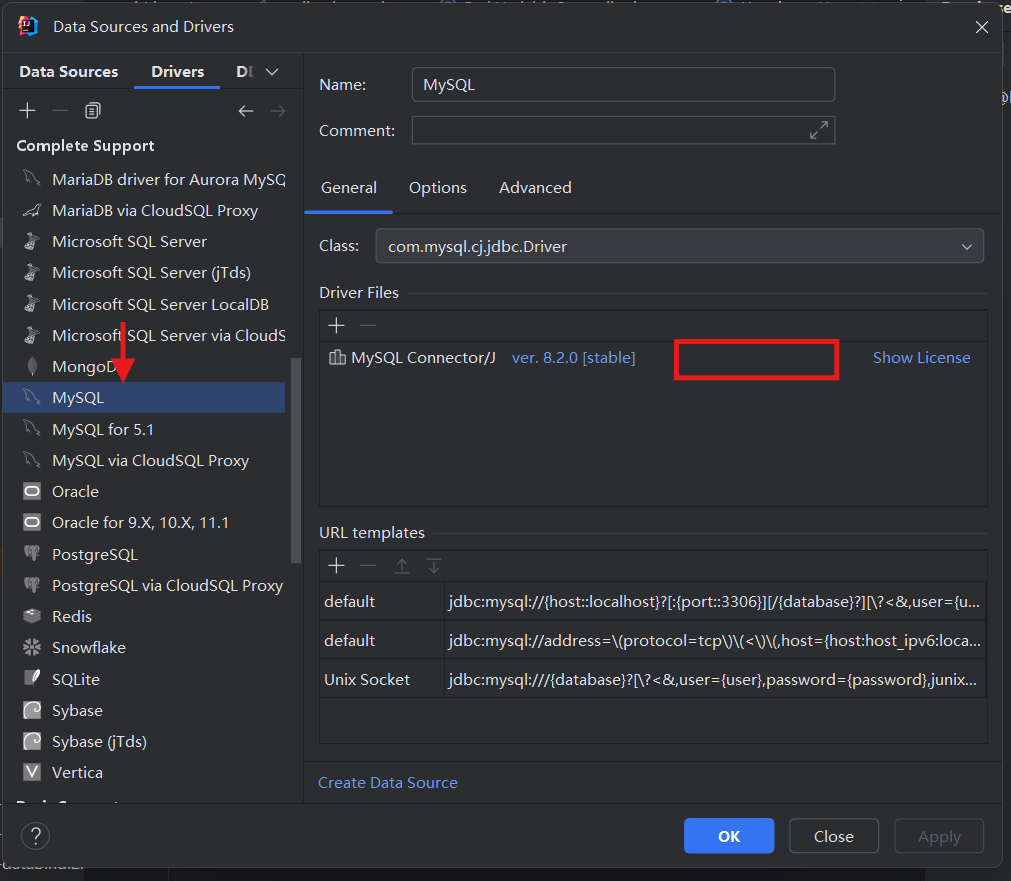Click the PostgreSQL elephant icon
Image resolution: width=1011 pixels, height=881 pixels.
point(32,553)
